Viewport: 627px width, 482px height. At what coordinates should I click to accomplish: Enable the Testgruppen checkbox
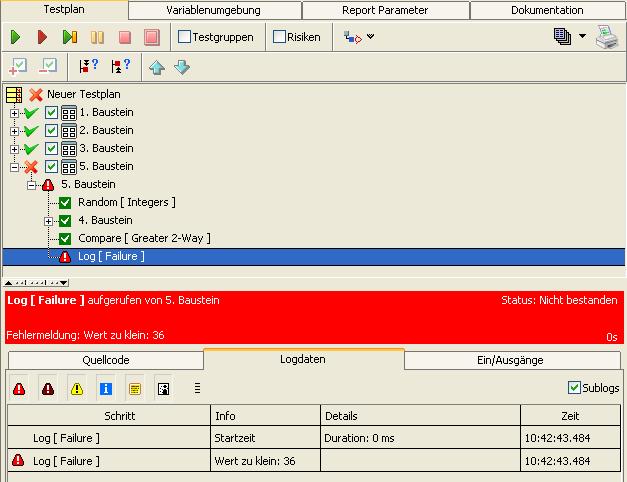click(x=185, y=37)
